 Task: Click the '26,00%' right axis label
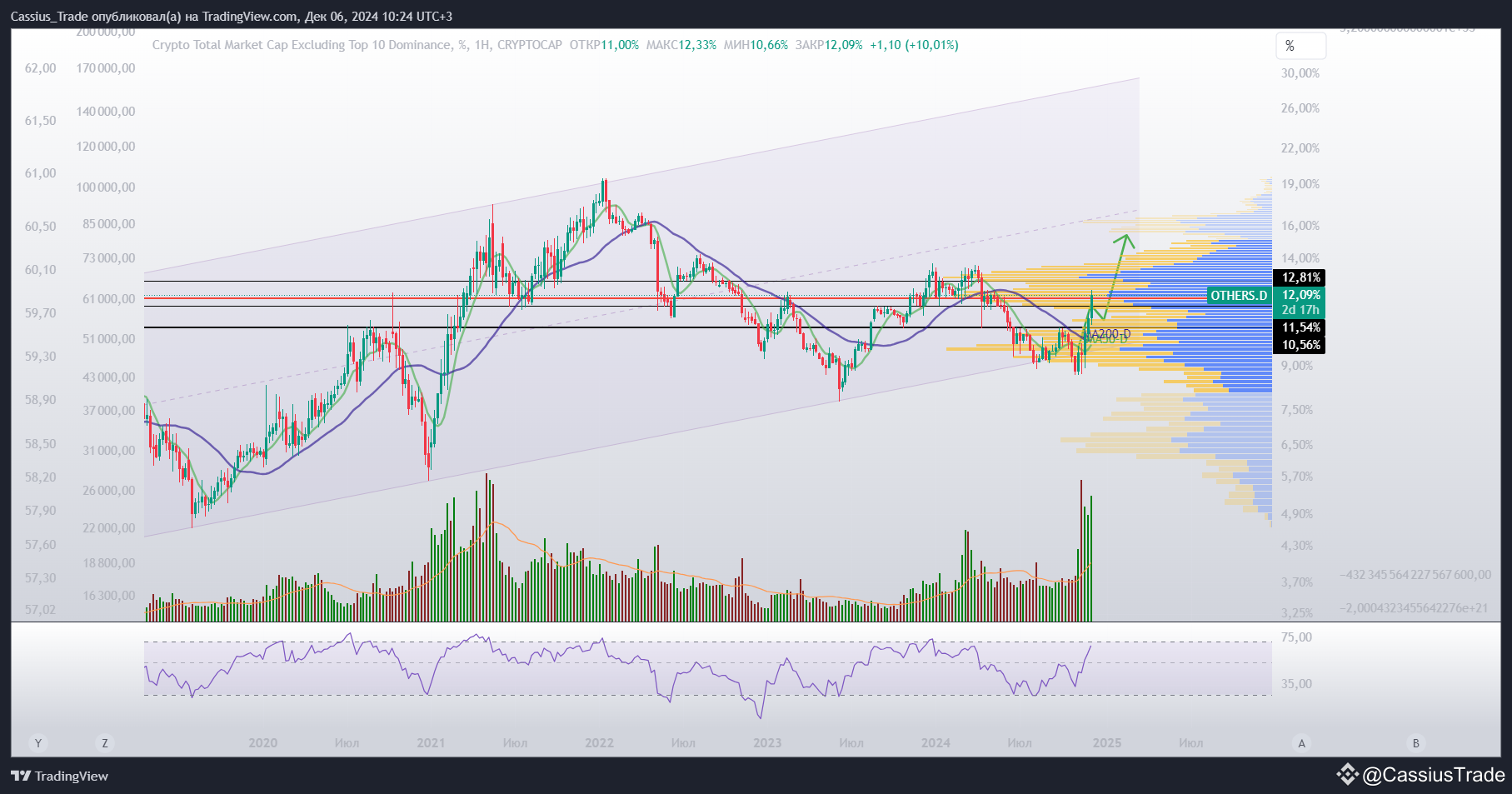pyautogui.click(x=1300, y=108)
